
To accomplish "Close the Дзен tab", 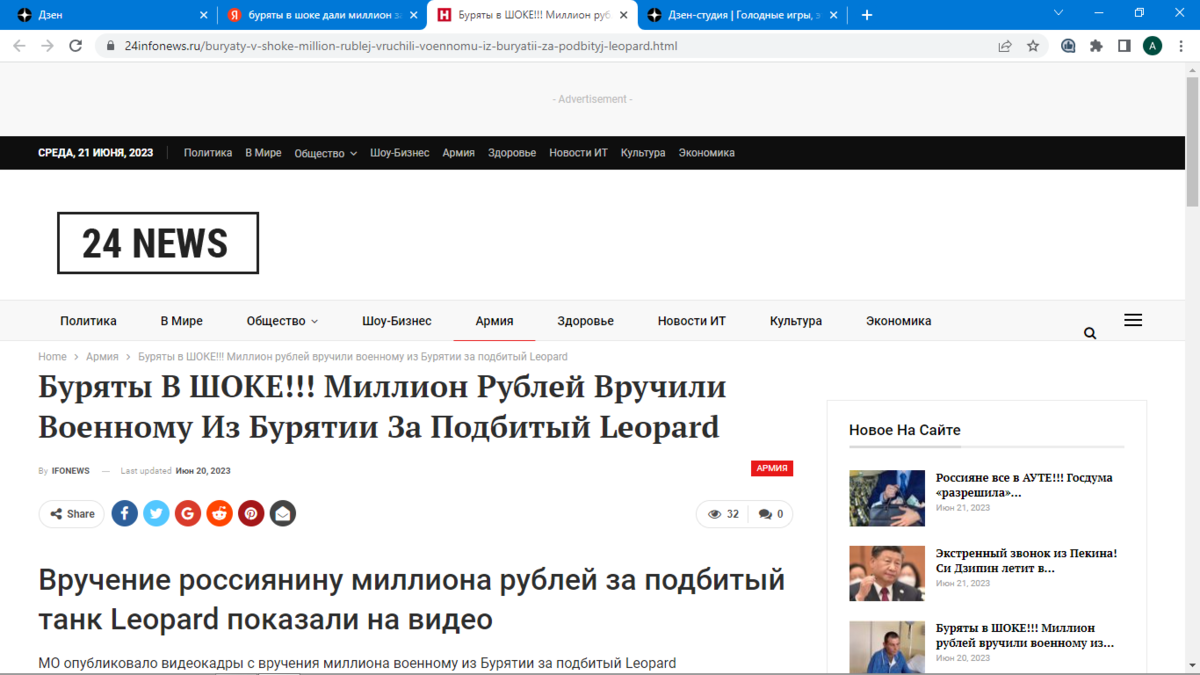I will pos(204,15).
